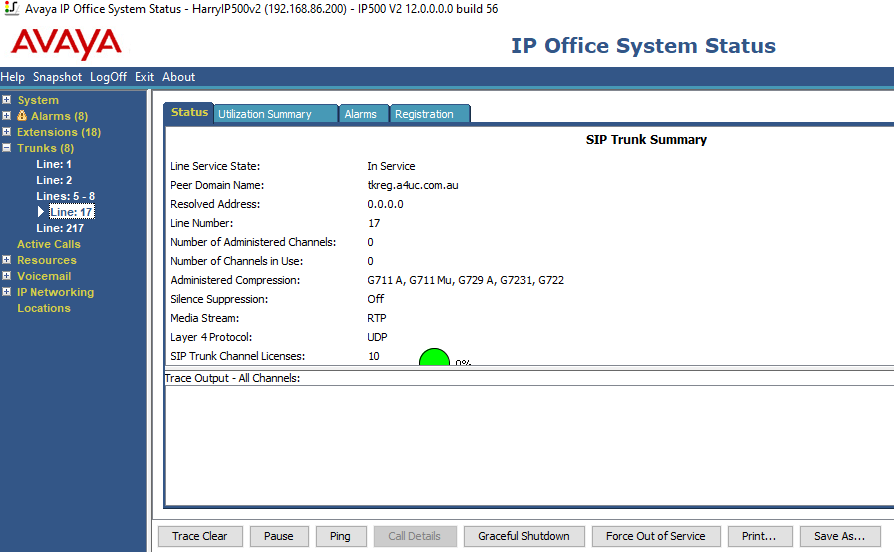Click the Layer 4 Protocol value UDP

click(x=377, y=337)
